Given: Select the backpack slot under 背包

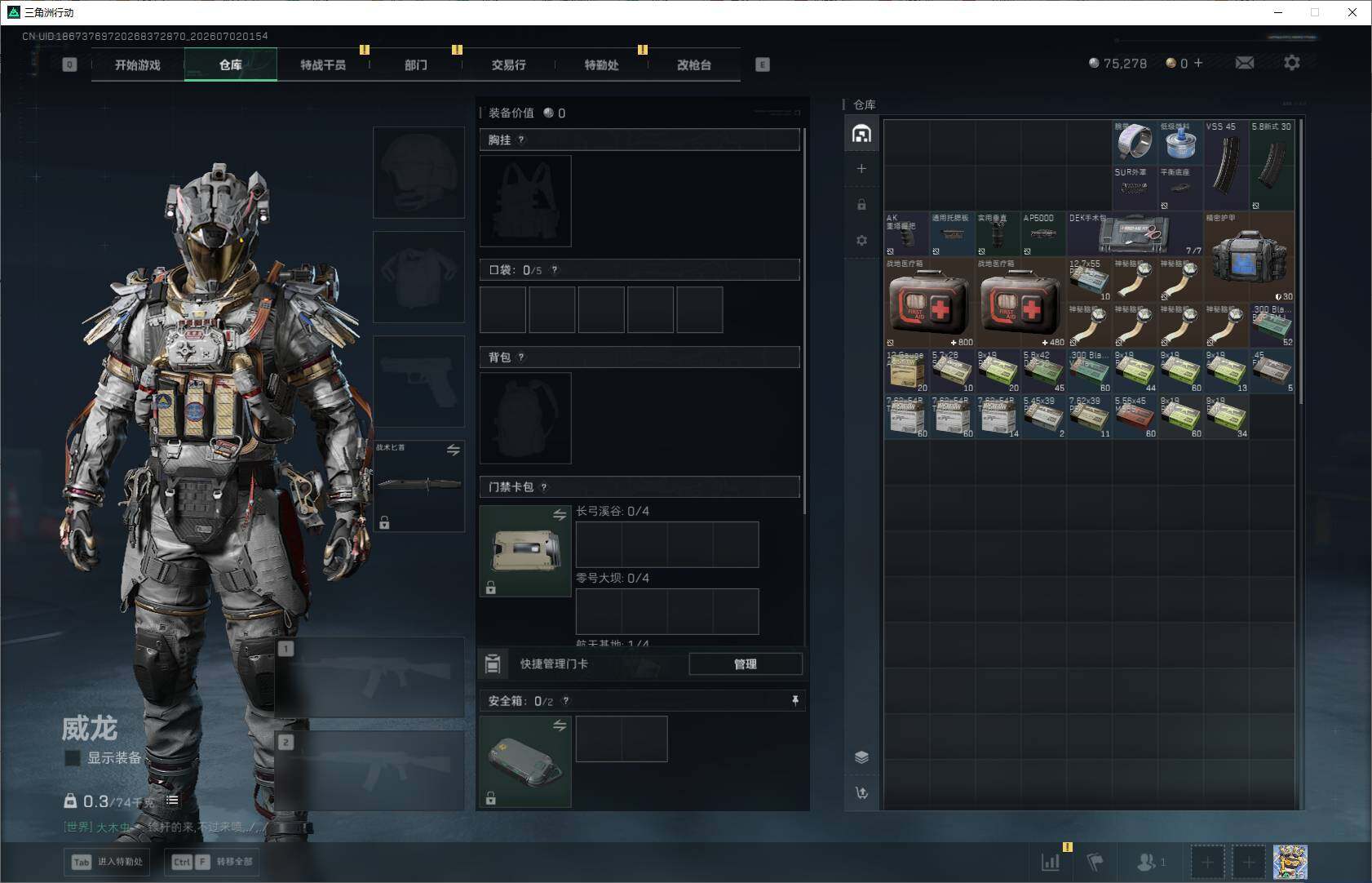Looking at the screenshot, I should (x=525, y=418).
